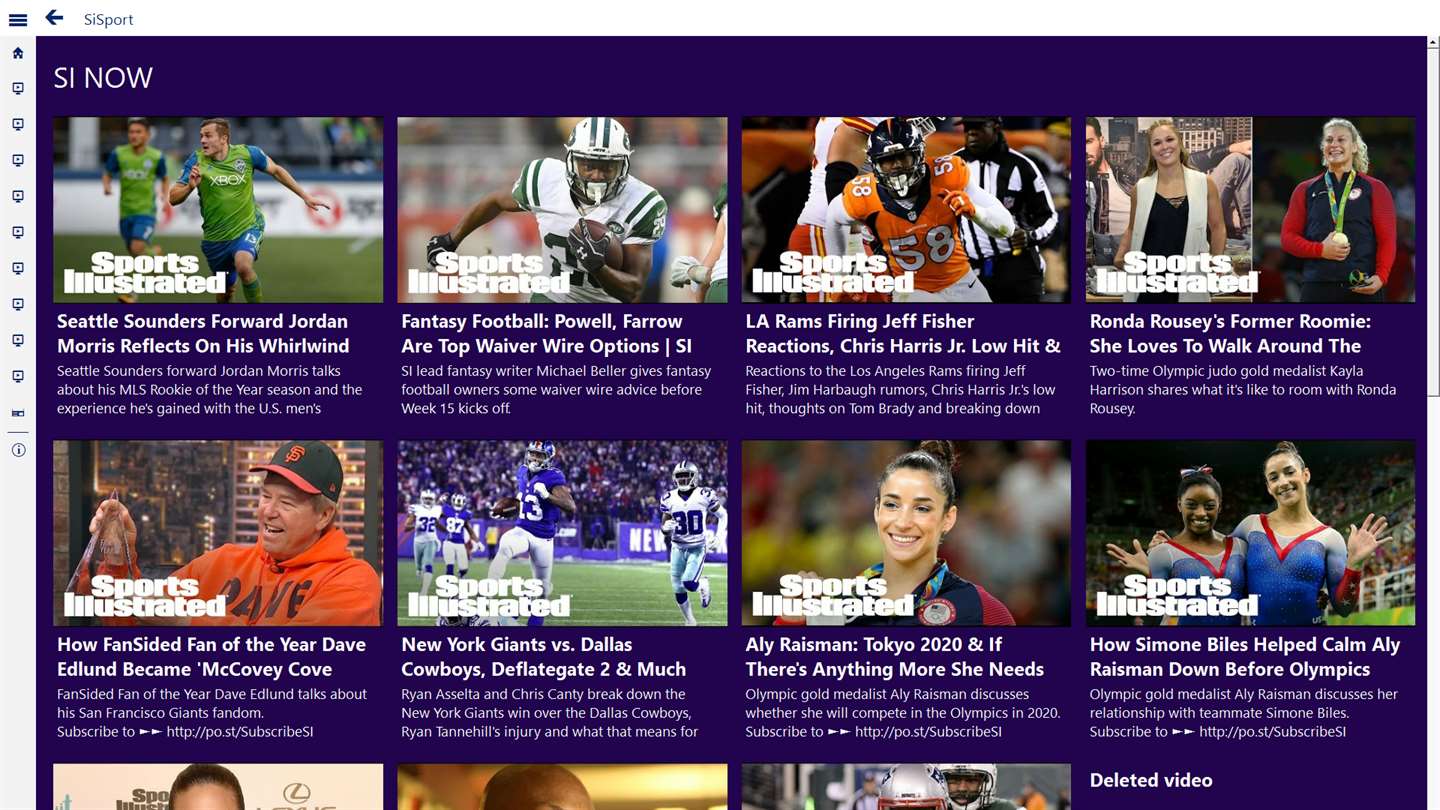Click the Jim Harbaugh rumors description text
This screenshot has width=1440, height=810.
pos(900,389)
